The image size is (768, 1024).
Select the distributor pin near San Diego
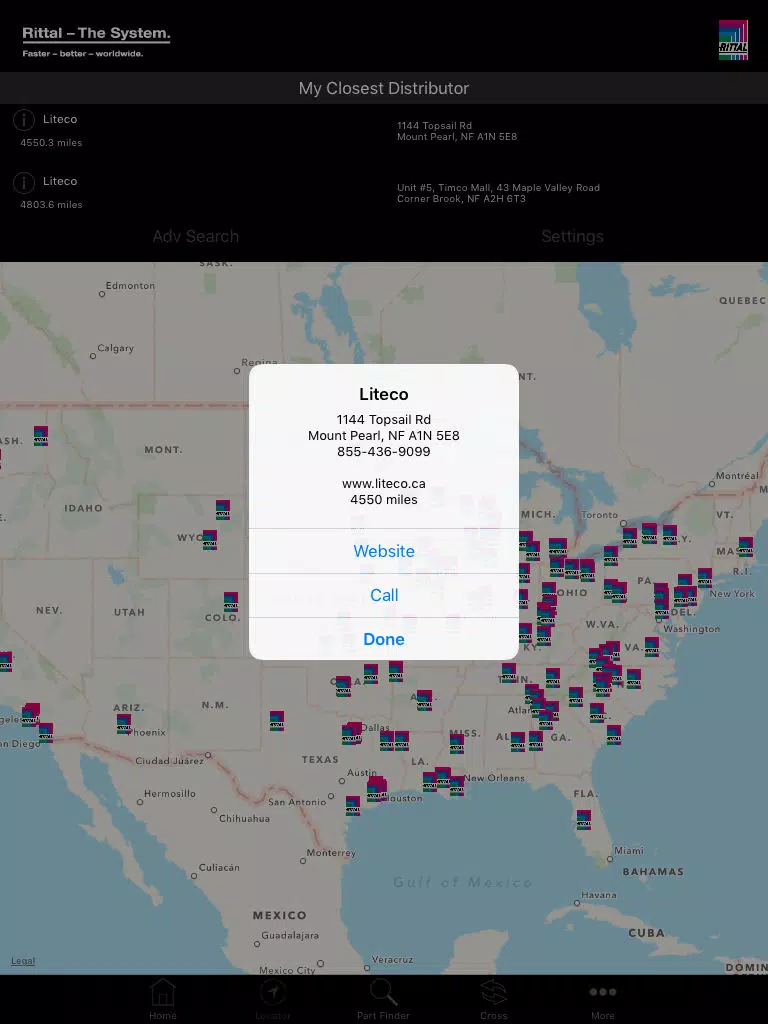point(46,733)
